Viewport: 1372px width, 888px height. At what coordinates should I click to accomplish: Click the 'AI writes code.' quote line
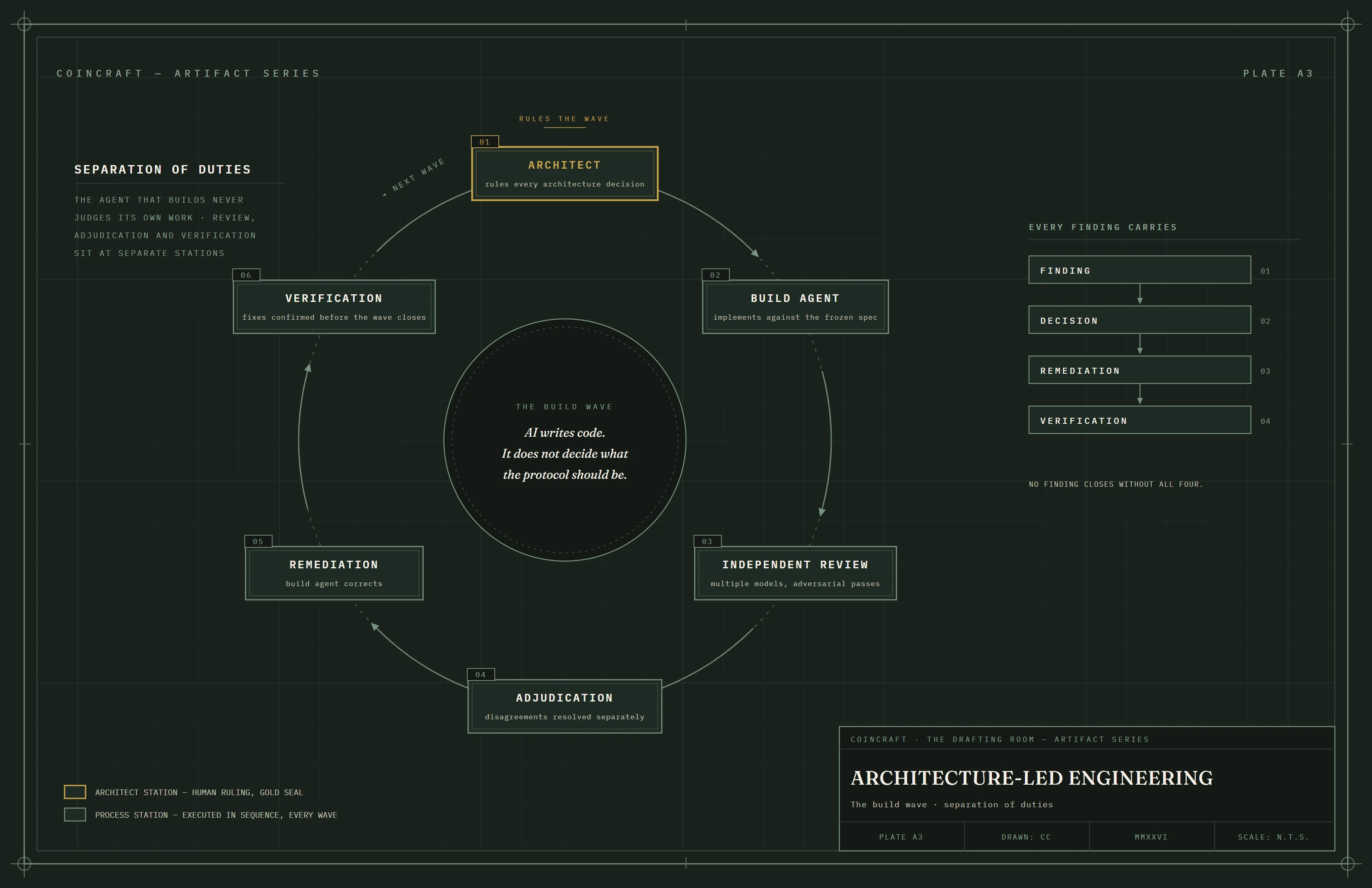(x=565, y=432)
